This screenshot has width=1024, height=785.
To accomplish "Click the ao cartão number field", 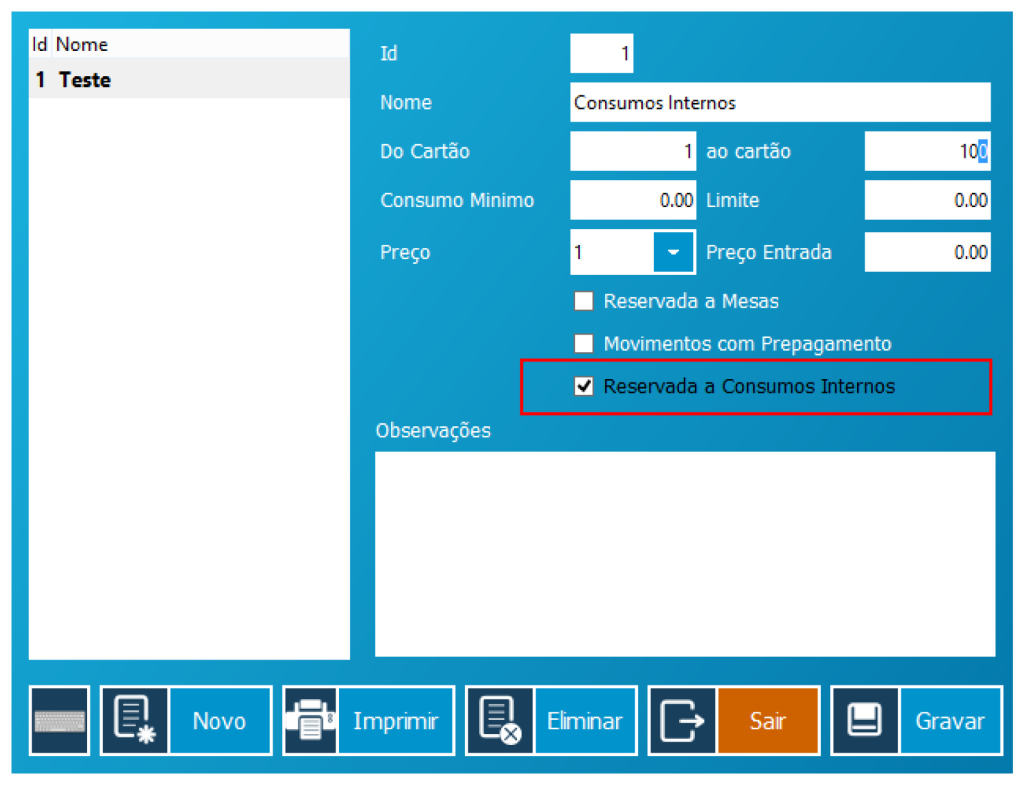I will pos(927,152).
